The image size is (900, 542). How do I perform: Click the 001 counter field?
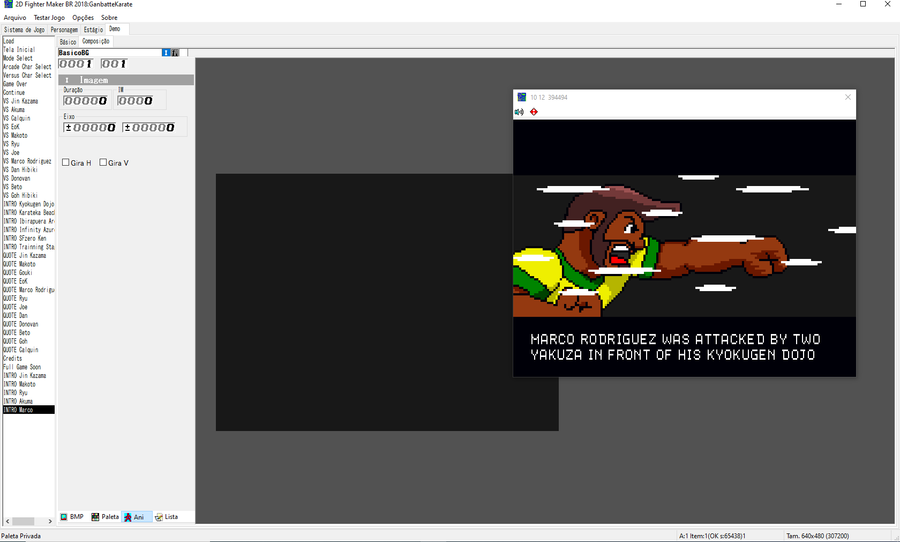[x=114, y=64]
